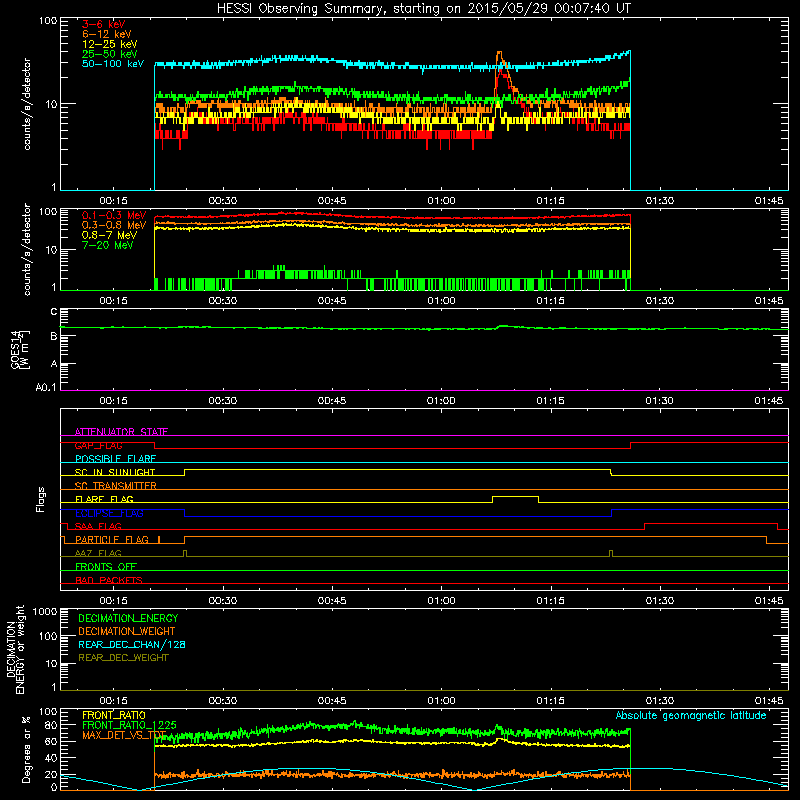
Task: Click the DECIMATION_ENERGY legend label
Action: coord(128,618)
